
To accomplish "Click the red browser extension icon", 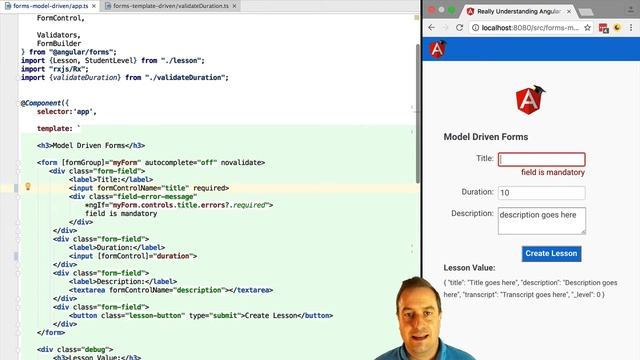I will (603, 28).
